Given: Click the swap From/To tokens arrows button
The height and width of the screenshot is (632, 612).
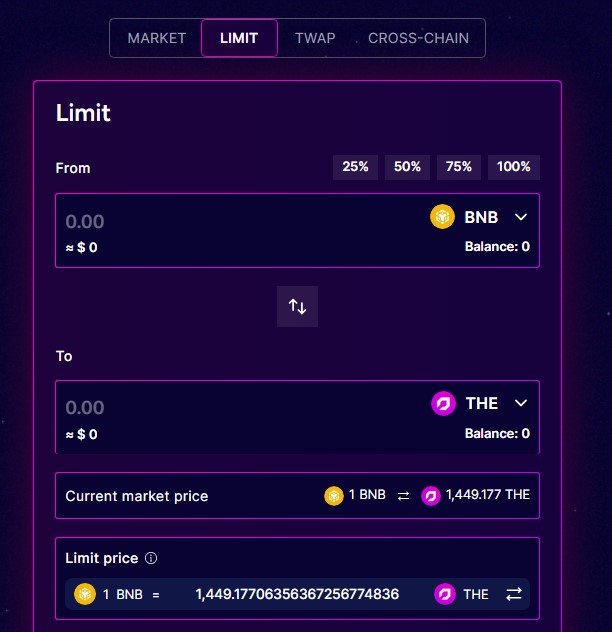Looking at the screenshot, I should [x=297, y=306].
